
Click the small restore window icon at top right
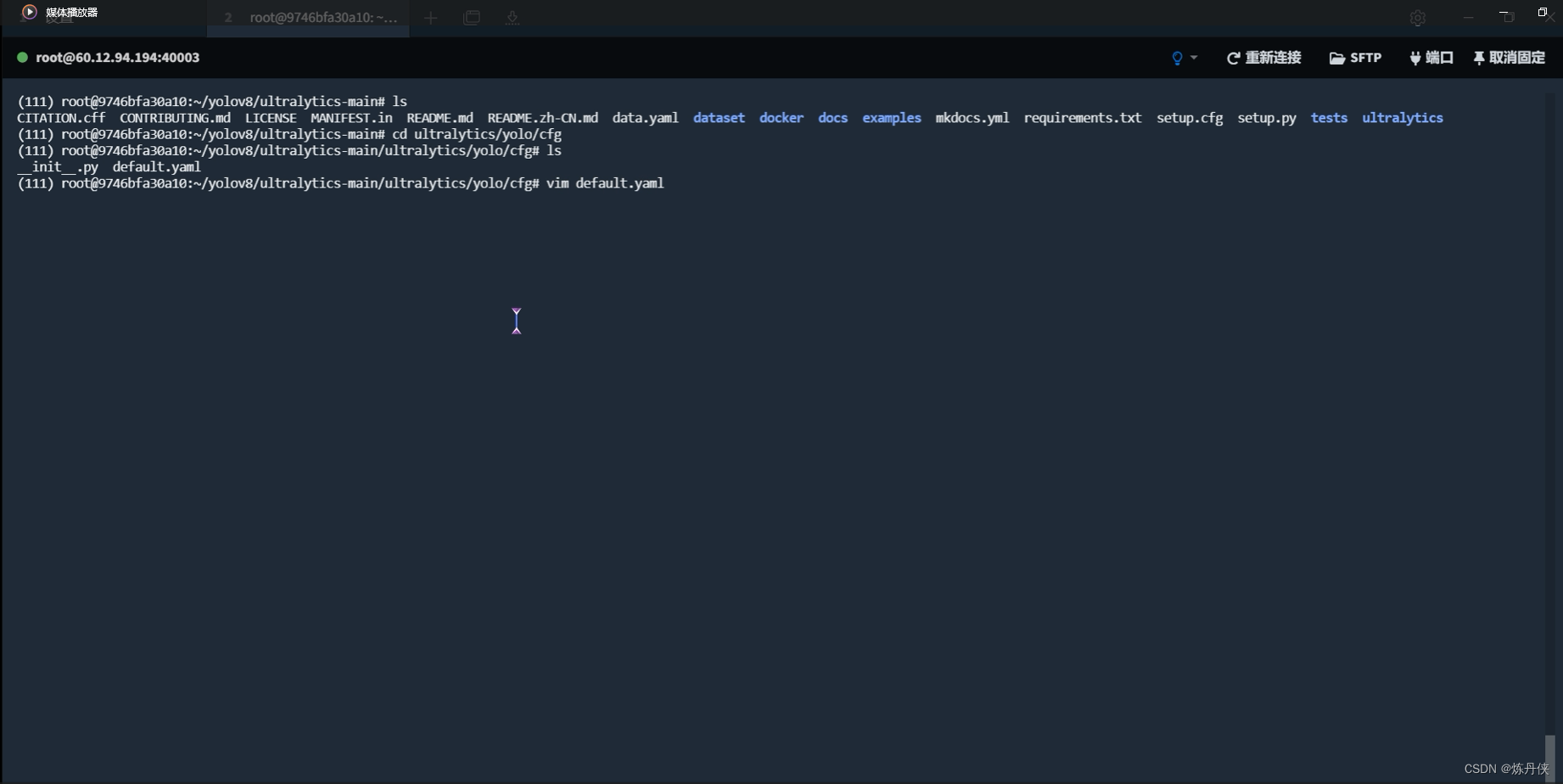[1543, 12]
